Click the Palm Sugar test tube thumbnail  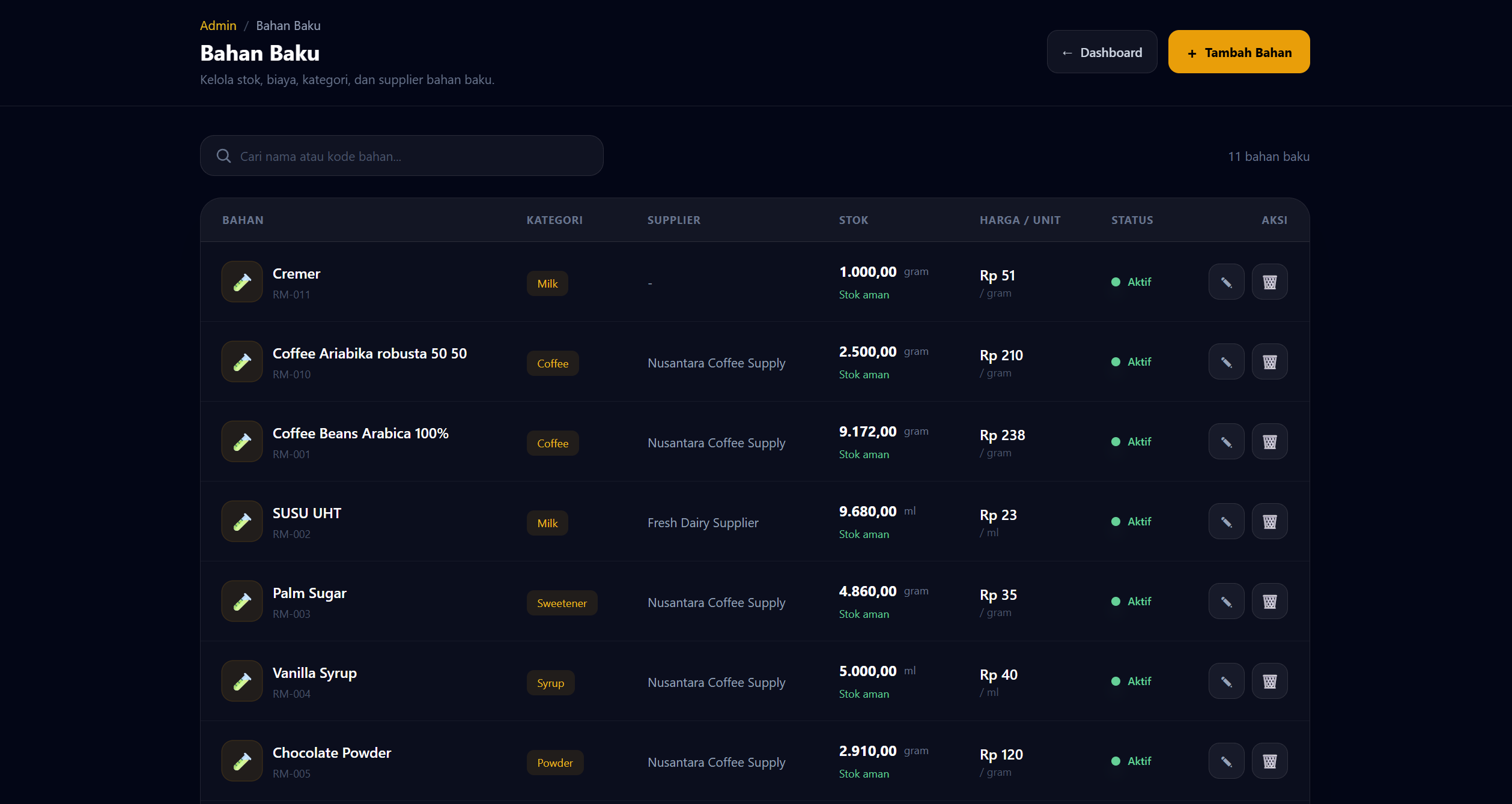(x=242, y=601)
